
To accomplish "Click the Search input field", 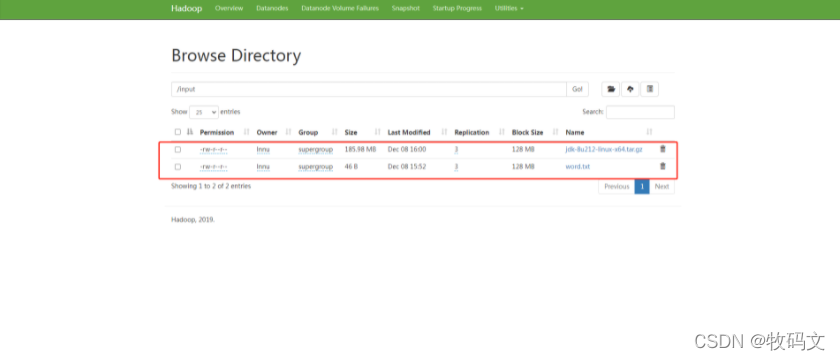I will (640, 112).
